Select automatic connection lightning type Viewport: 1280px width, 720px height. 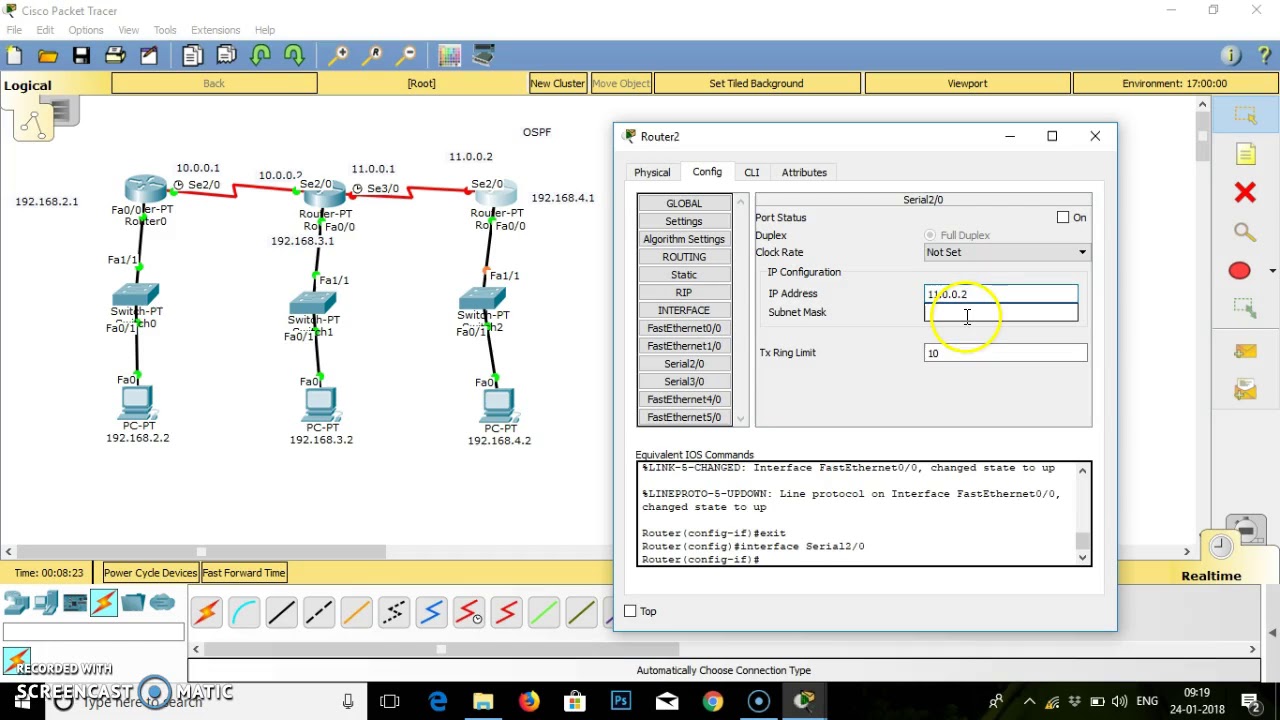tap(206, 612)
